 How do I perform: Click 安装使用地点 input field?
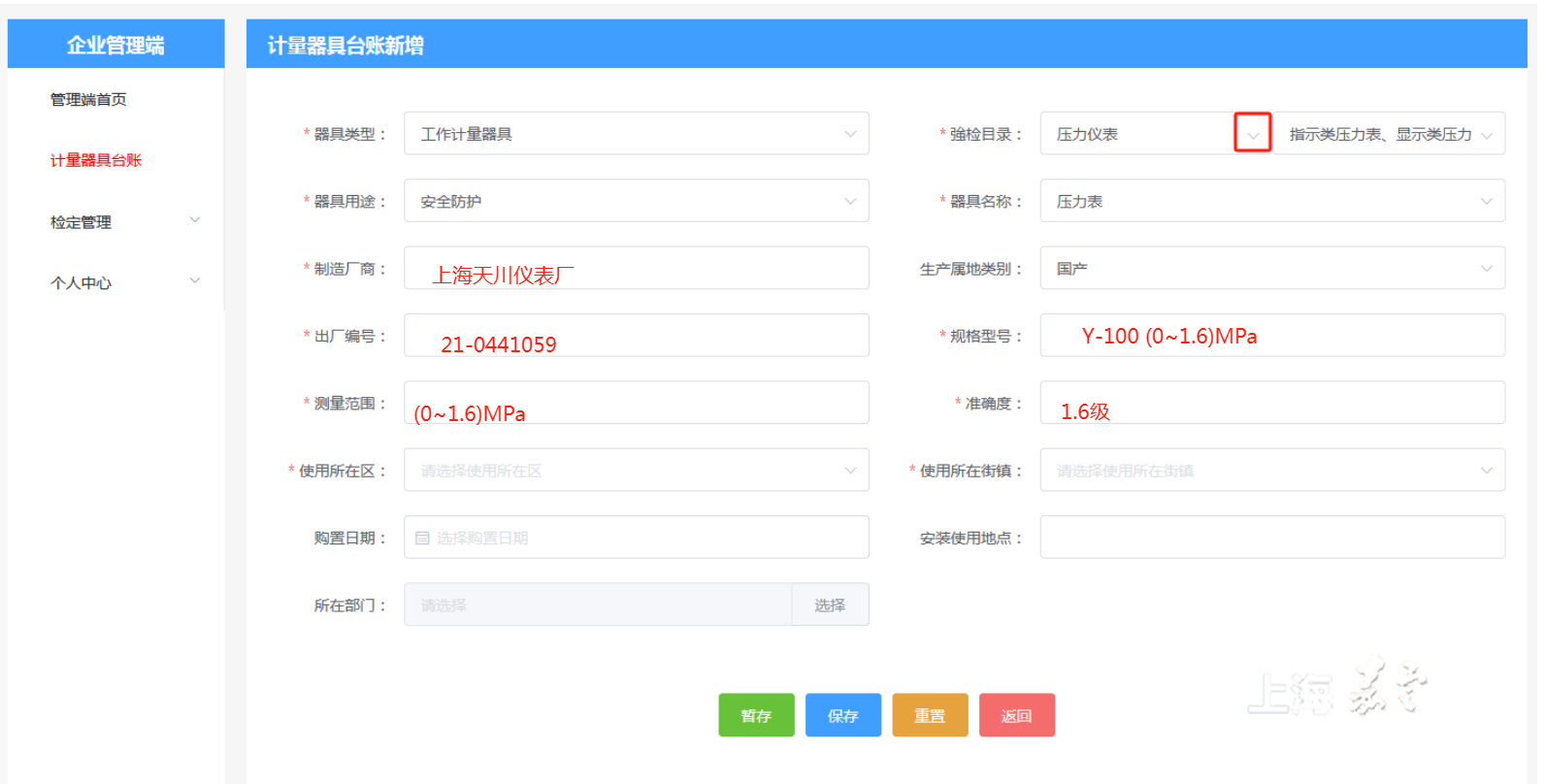tap(1271, 538)
